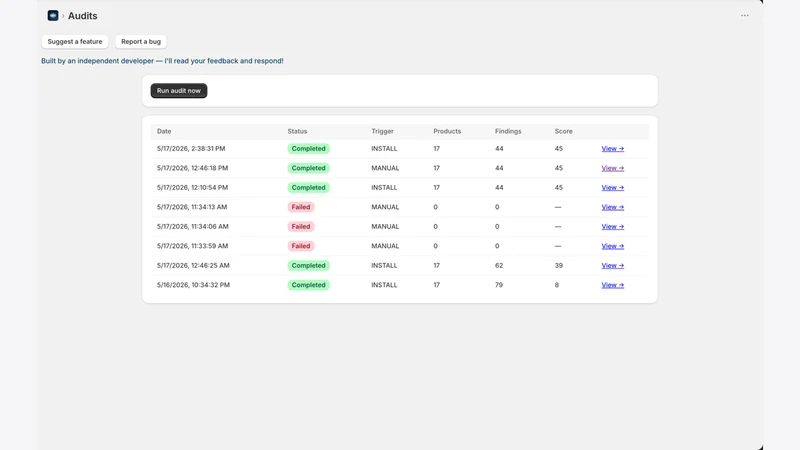Open View link for 12:46:18 PM audit
The image size is (800, 450).
pos(612,168)
